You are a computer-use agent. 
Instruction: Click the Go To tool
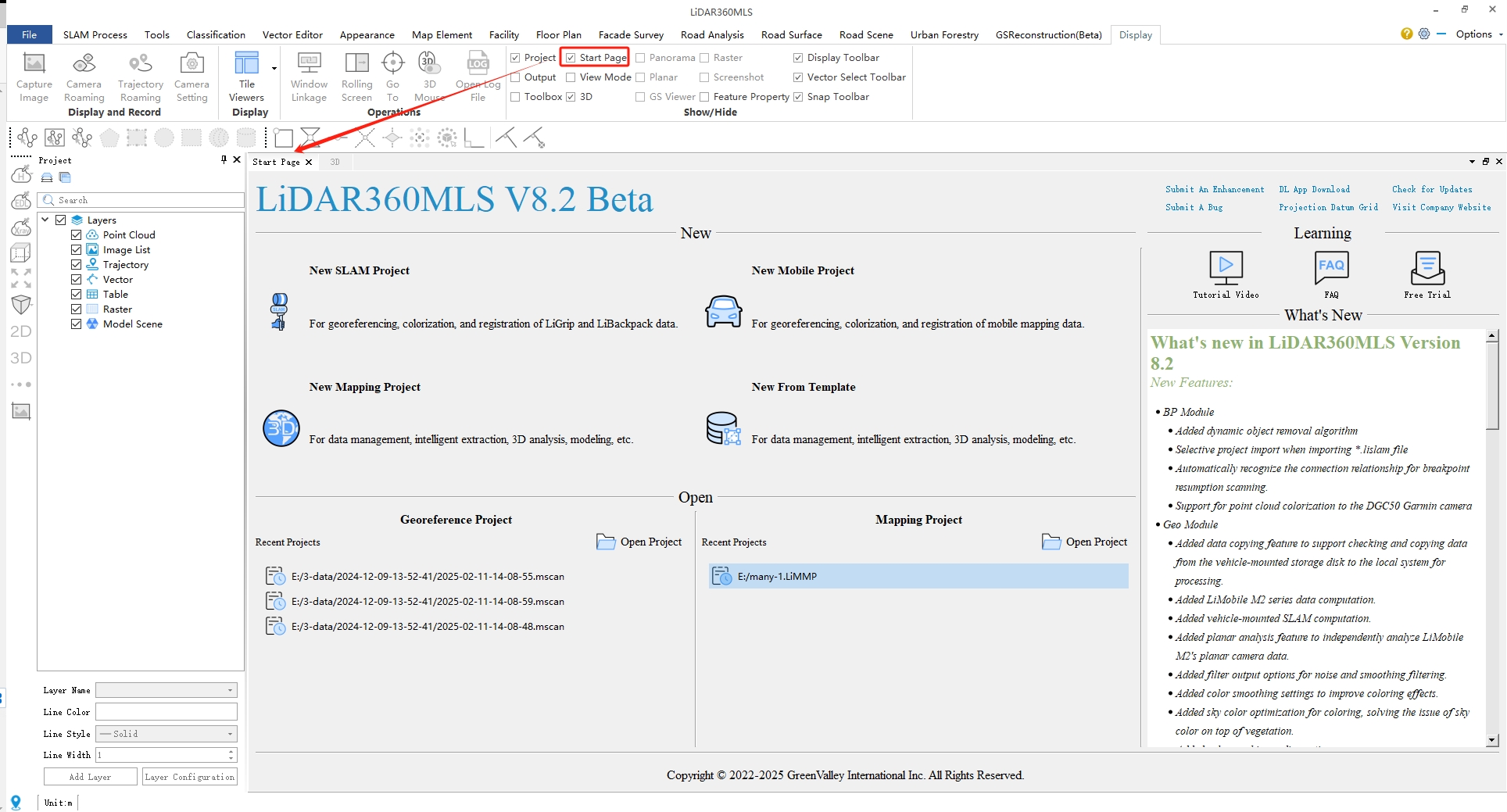(392, 63)
